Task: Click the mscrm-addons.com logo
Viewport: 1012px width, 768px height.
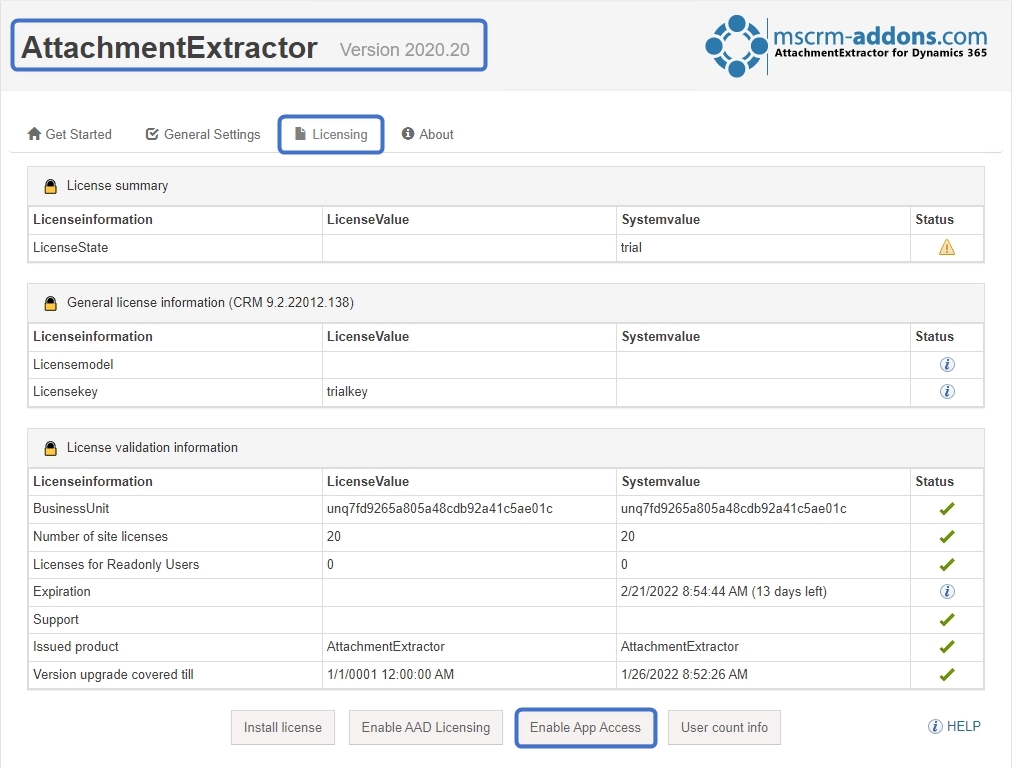Action: pyautogui.click(x=846, y=46)
